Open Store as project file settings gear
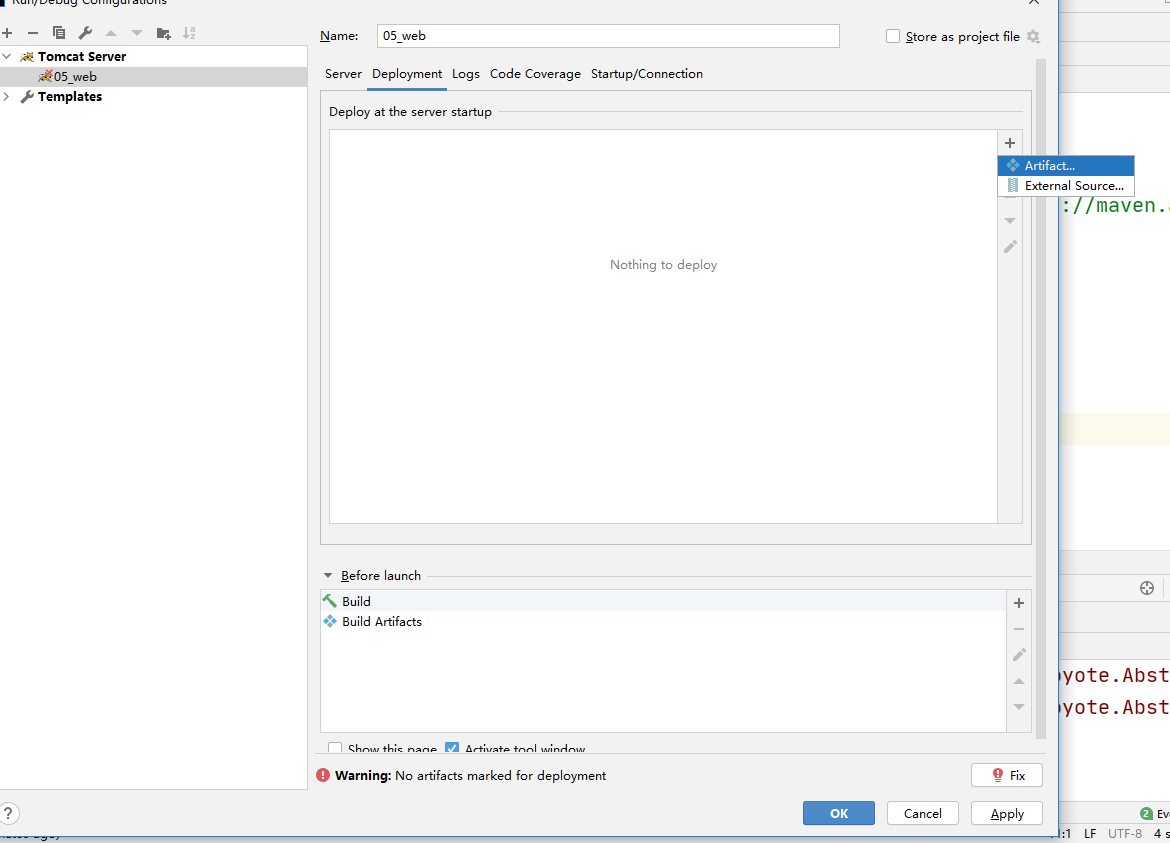This screenshot has height=843, width=1170. tap(1032, 36)
